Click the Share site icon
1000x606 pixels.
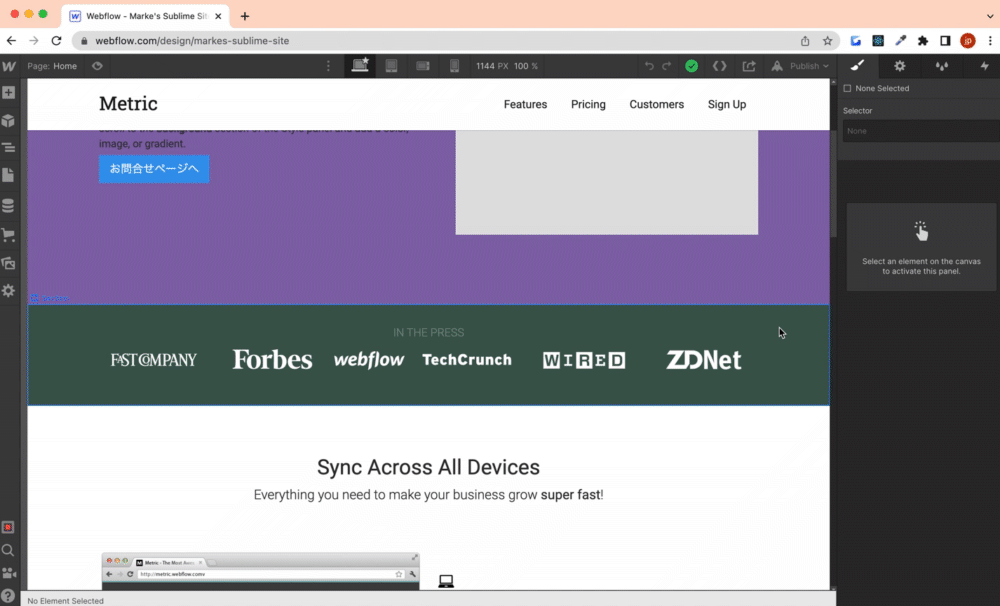pos(749,66)
